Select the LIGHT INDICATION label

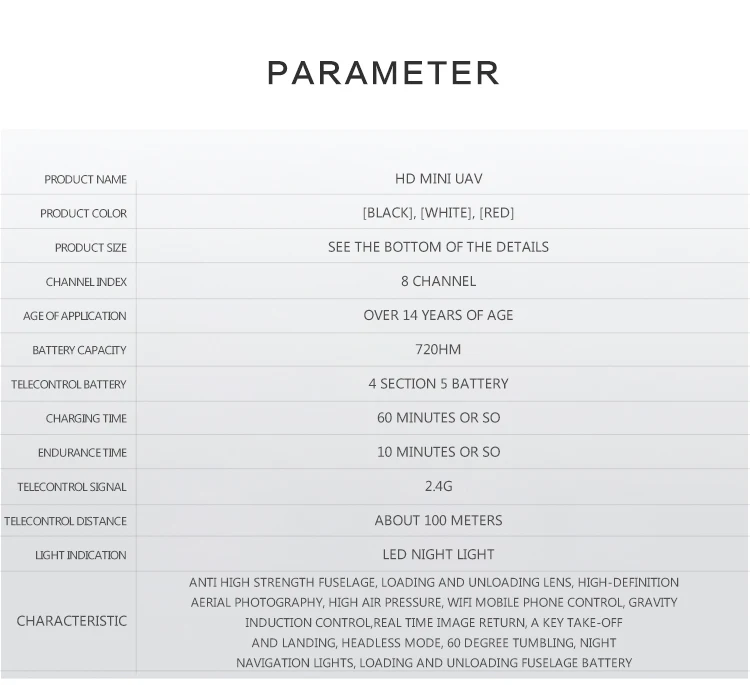click(x=81, y=555)
